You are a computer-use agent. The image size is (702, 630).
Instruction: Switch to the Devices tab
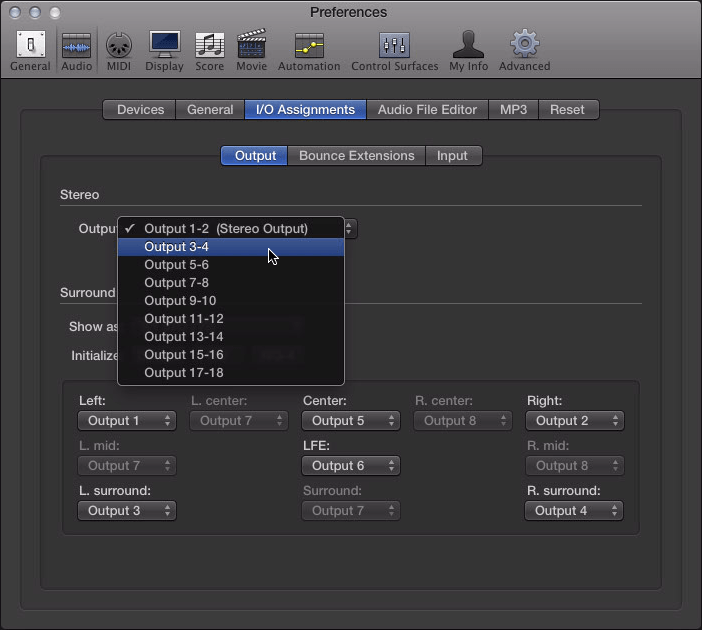(x=140, y=110)
